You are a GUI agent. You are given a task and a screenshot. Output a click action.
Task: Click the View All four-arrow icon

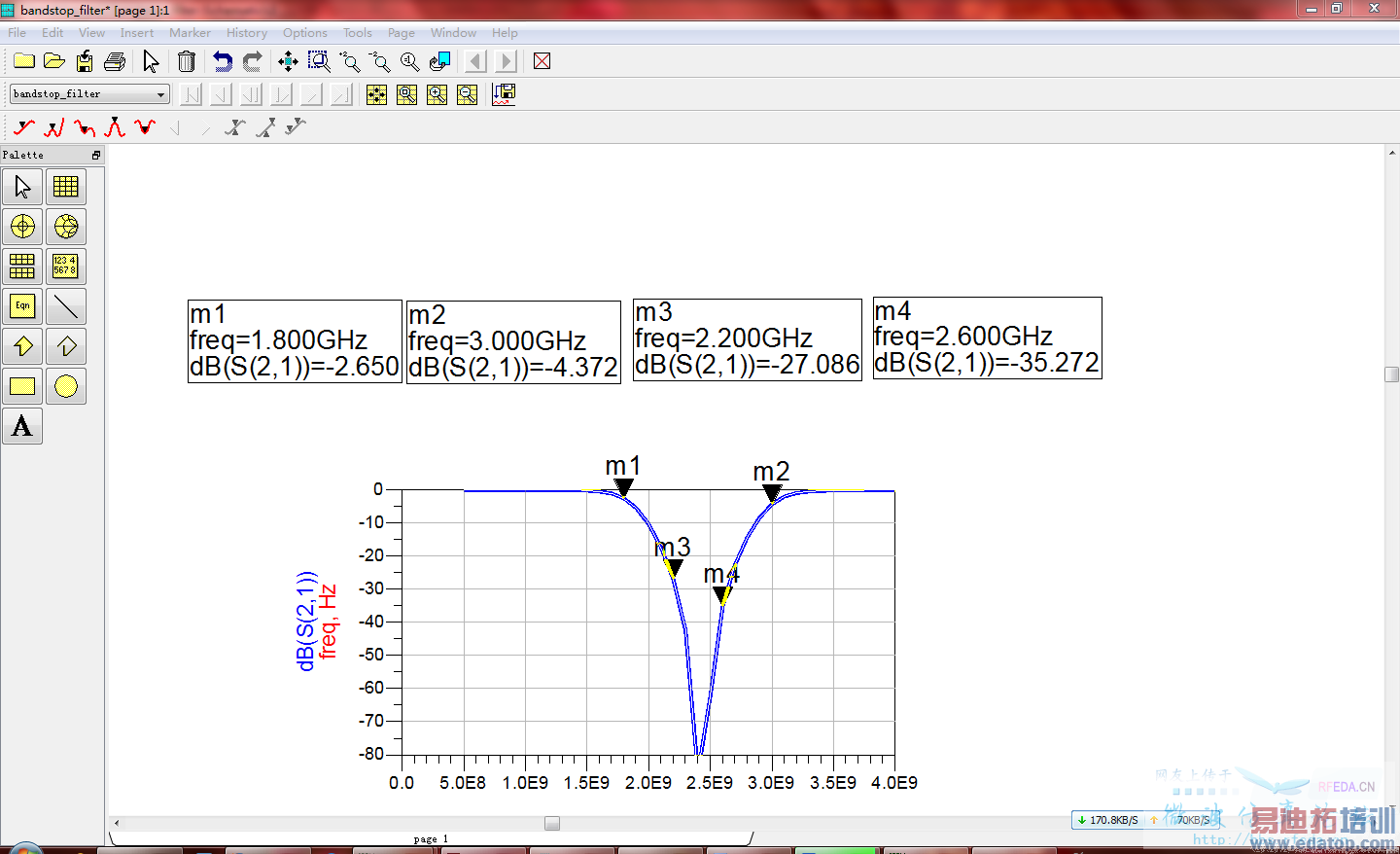pos(288,61)
